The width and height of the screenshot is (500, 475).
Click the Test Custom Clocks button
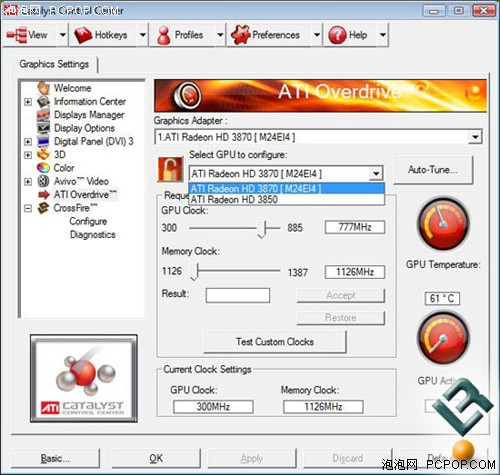coord(275,342)
